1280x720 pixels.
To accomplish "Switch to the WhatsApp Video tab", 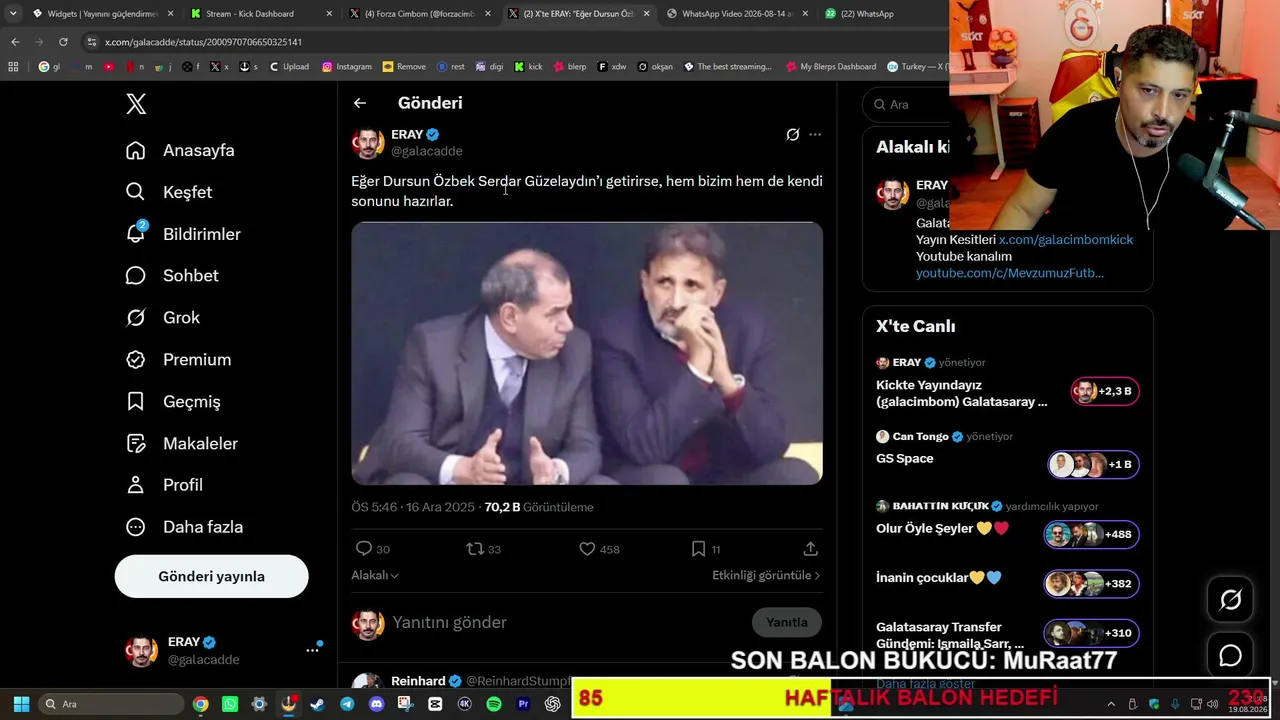I will coord(735,14).
